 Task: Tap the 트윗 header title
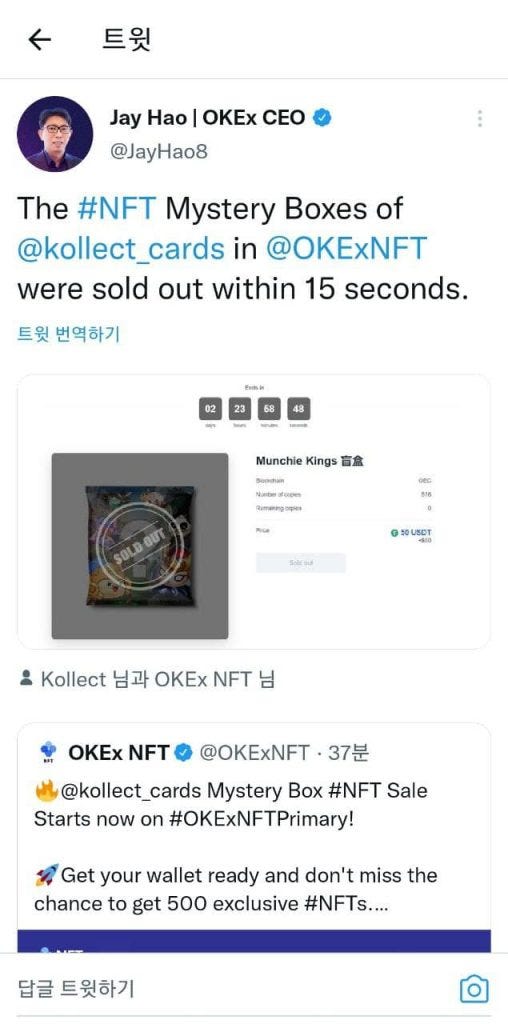pos(127,40)
